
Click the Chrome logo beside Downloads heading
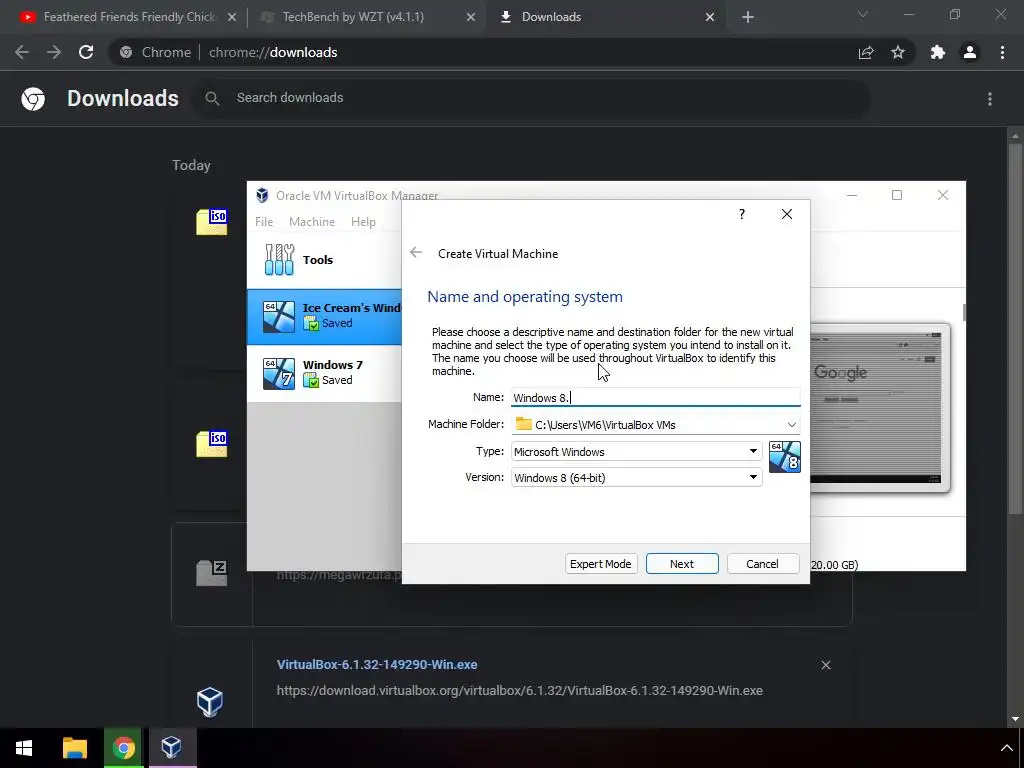coord(33,99)
